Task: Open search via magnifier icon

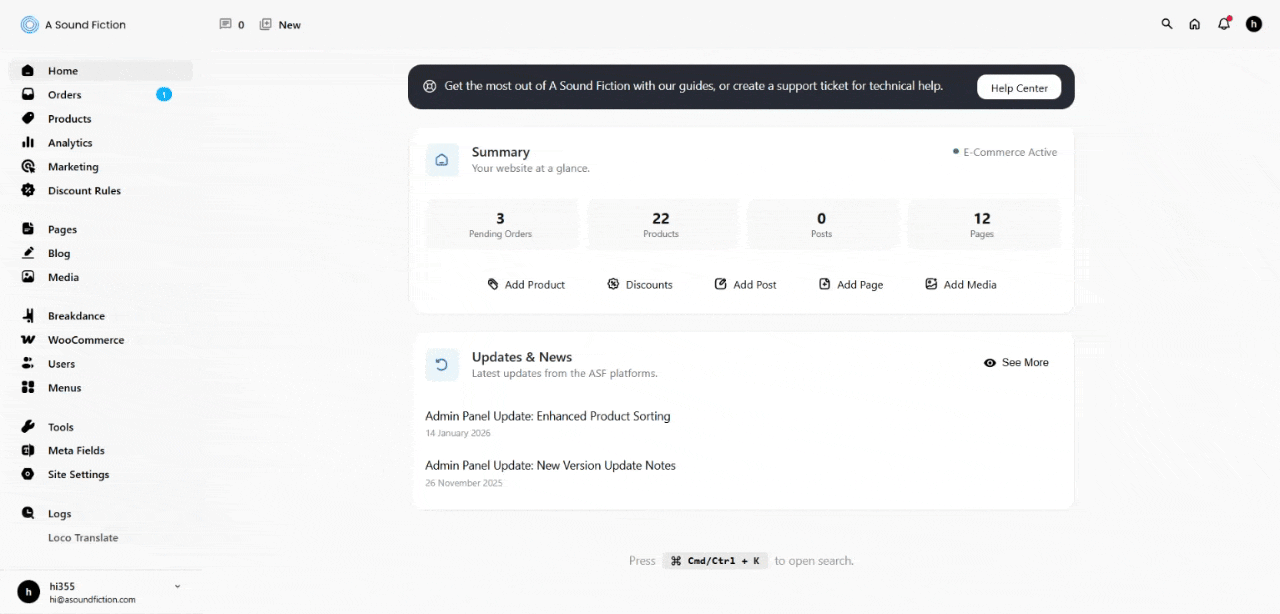Action: [x=1166, y=24]
